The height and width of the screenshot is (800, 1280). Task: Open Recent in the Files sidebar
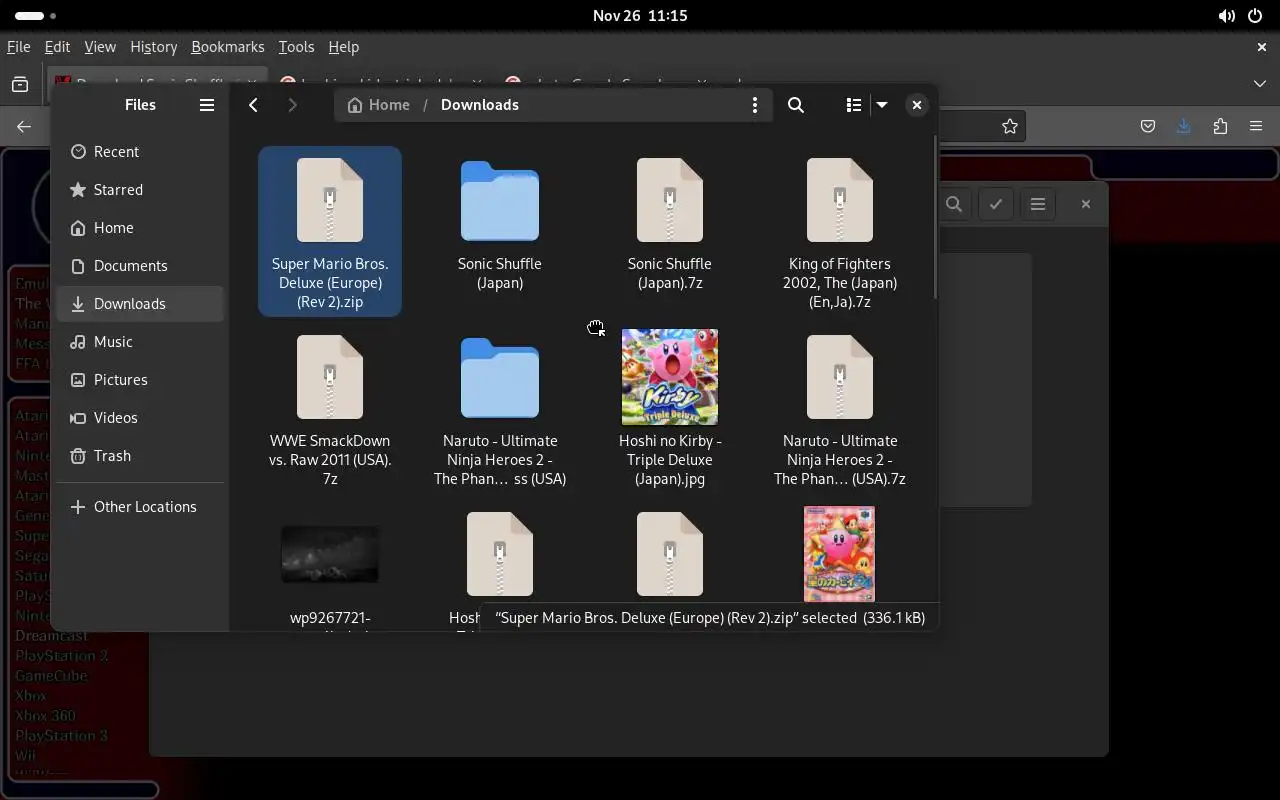click(140, 152)
